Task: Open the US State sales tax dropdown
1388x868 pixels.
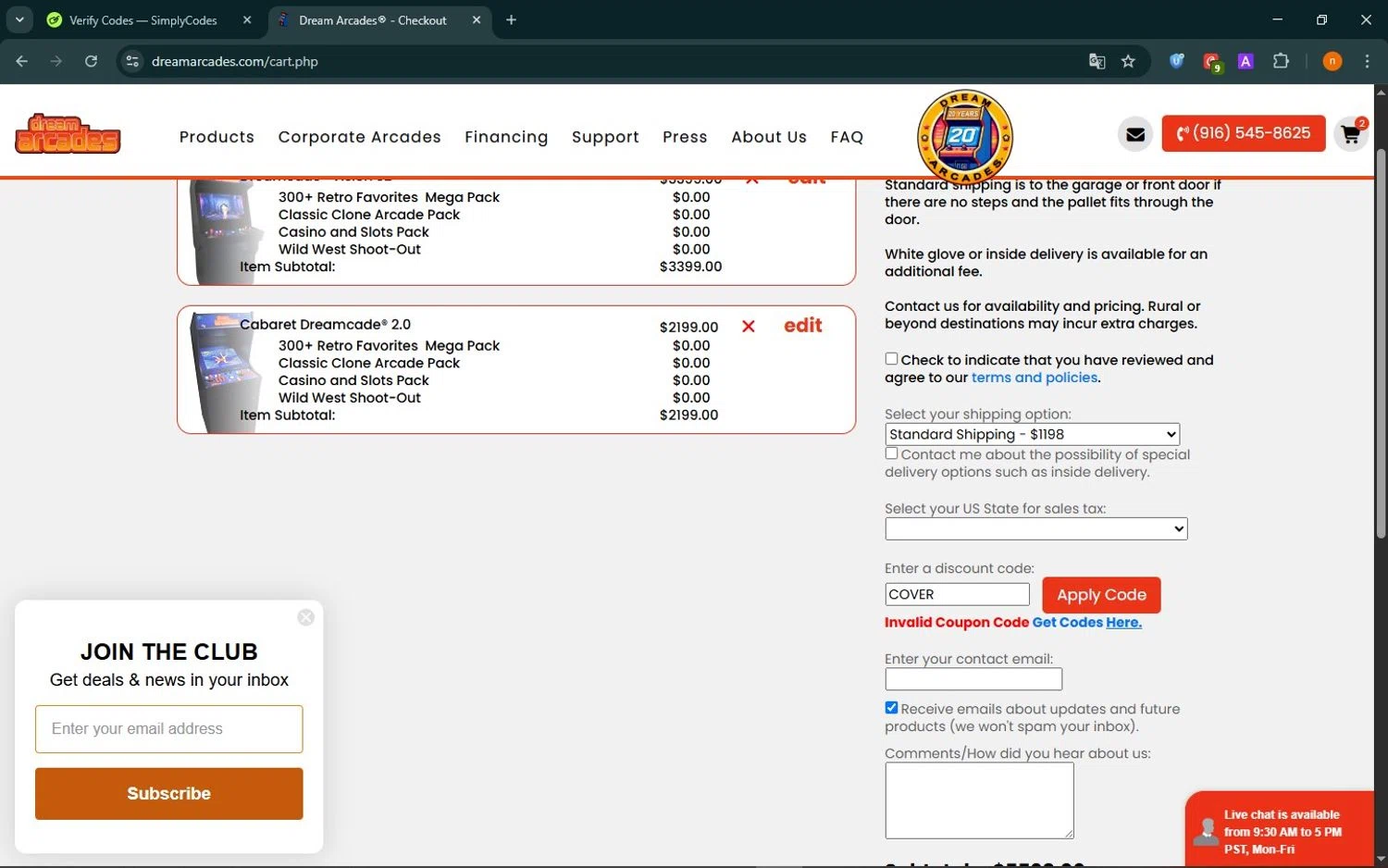Action: pos(1035,528)
